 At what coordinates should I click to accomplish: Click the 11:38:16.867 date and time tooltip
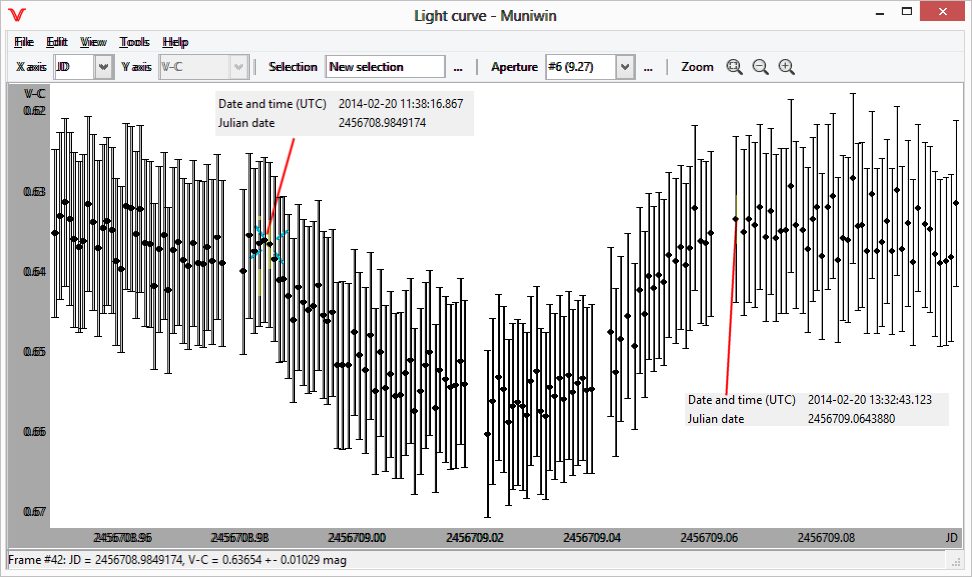[345, 113]
